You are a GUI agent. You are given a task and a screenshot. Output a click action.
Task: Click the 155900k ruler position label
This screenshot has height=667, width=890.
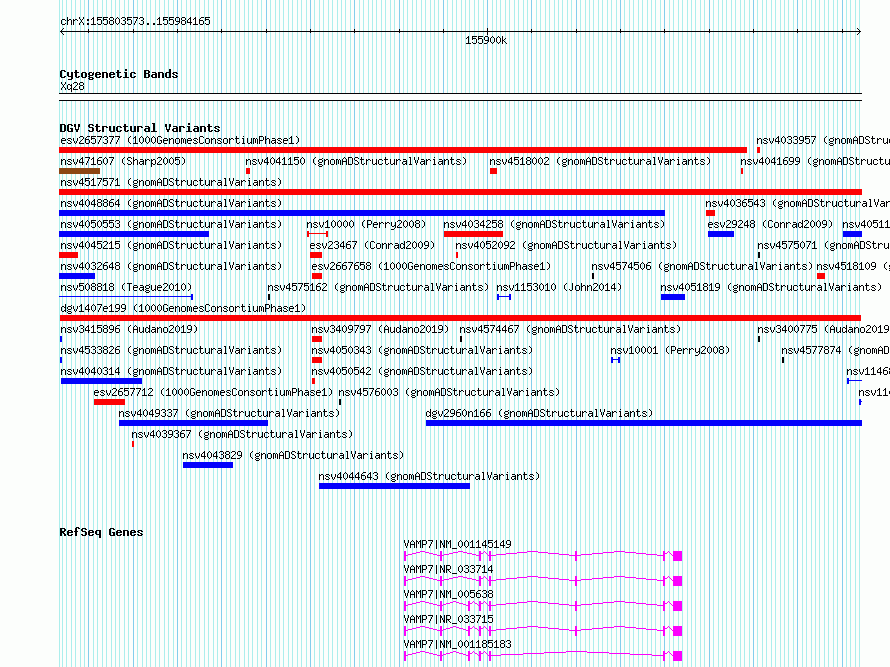pos(486,40)
